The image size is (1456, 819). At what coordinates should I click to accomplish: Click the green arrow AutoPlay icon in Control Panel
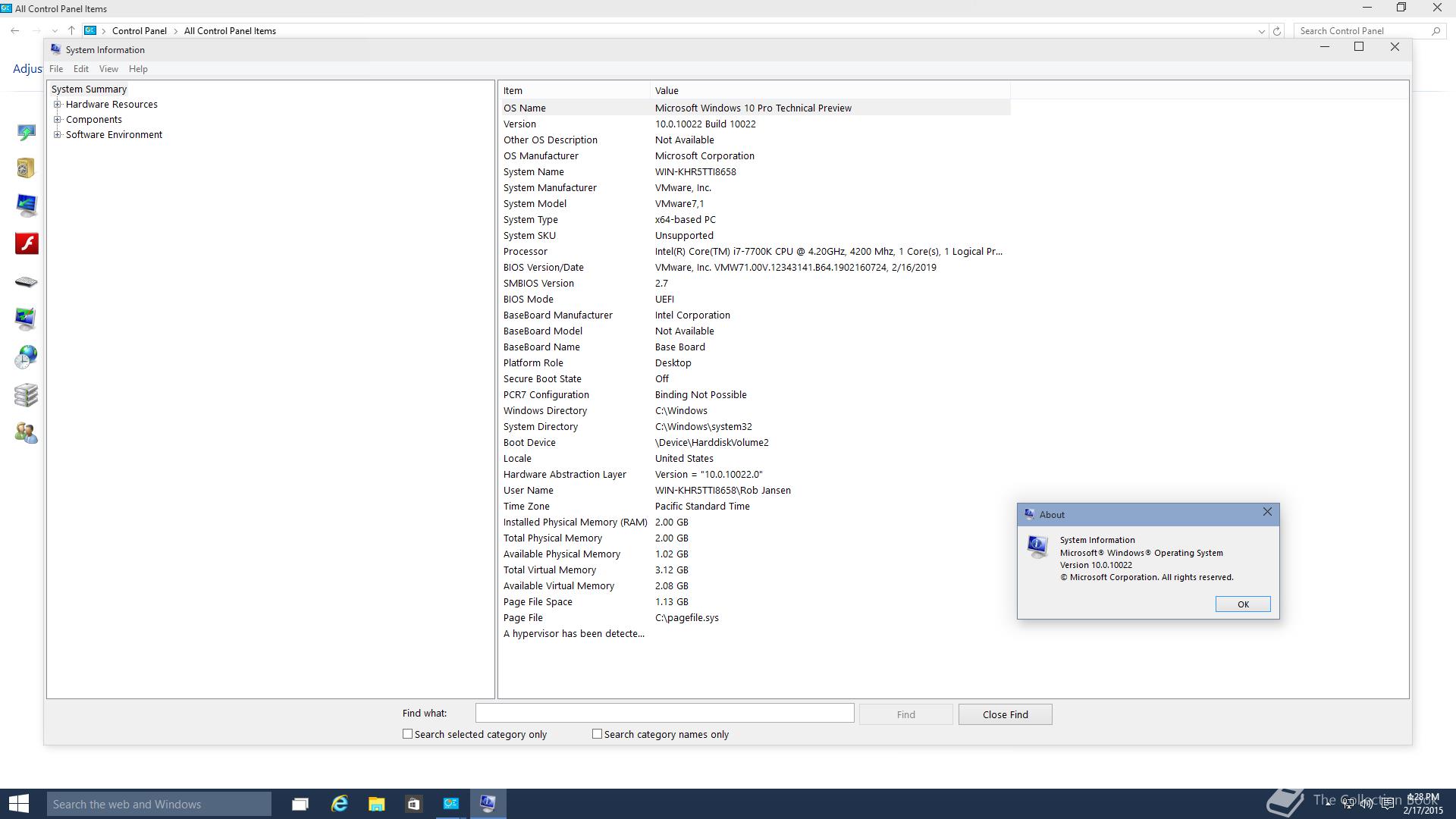(26, 133)
